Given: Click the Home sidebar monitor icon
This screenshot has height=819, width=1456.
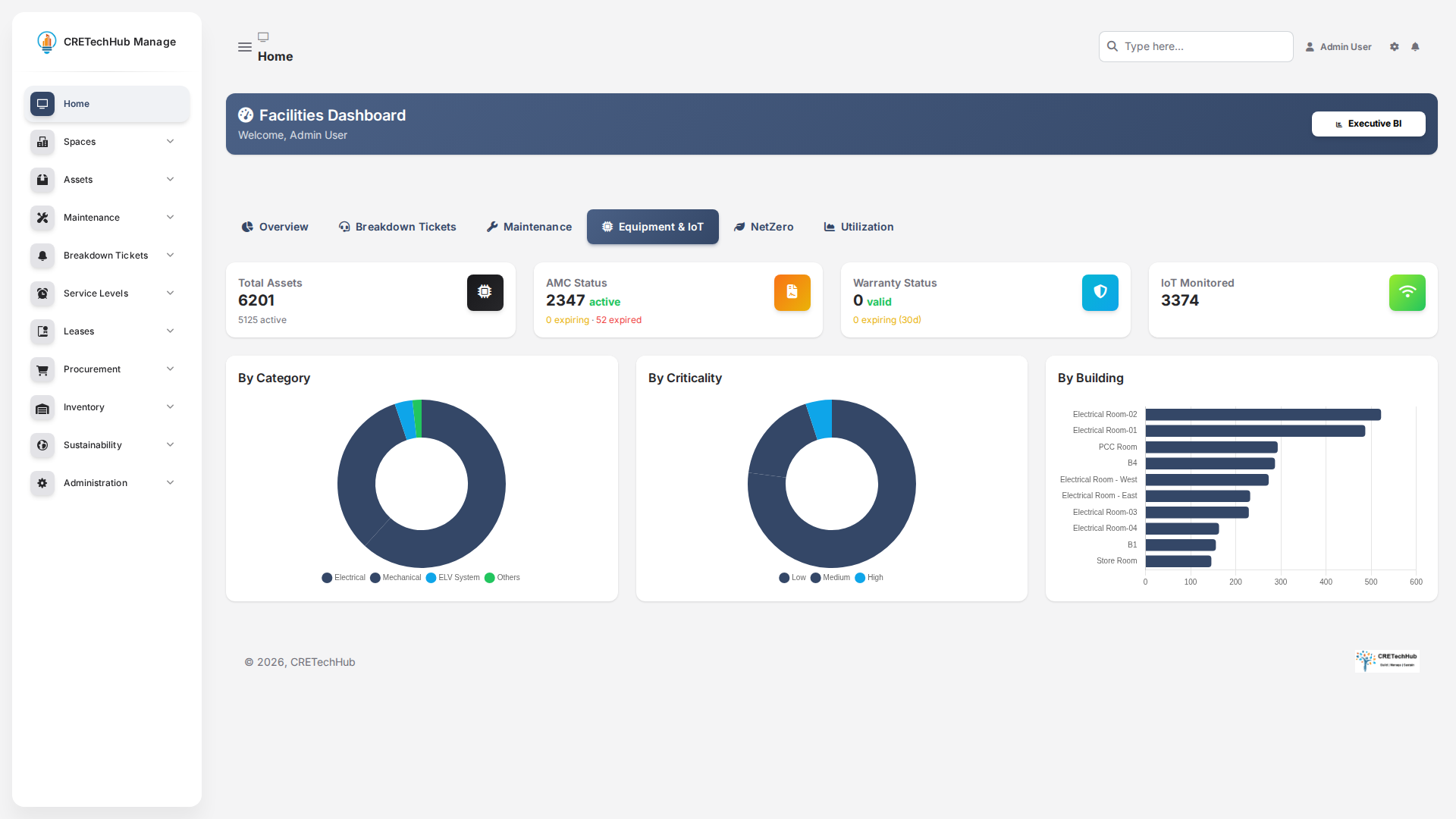Looking at the screenshot, I should 42,104.
